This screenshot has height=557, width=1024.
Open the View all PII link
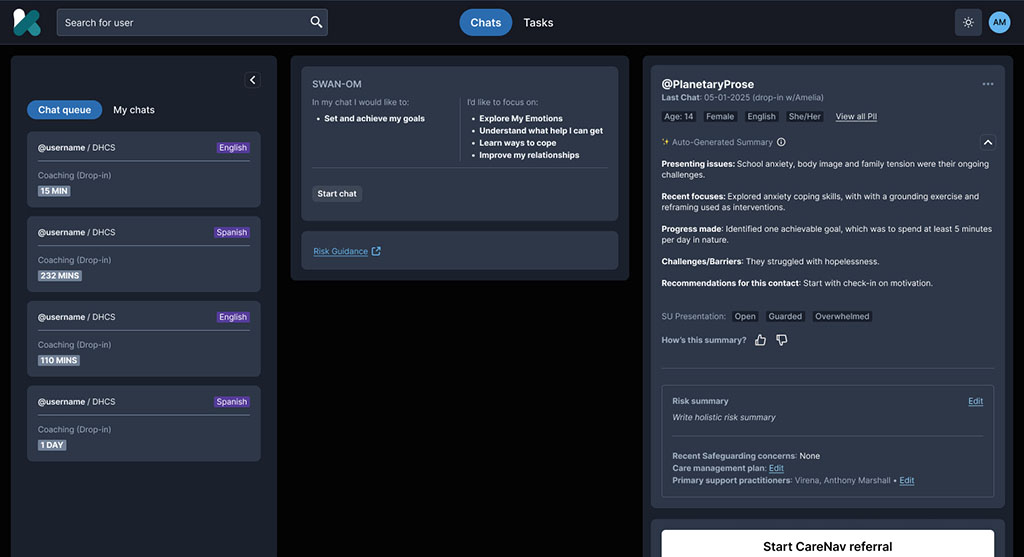(x=856, y=116)
